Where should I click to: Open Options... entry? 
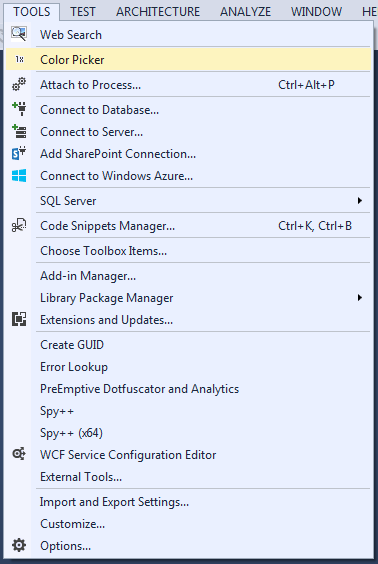[x=188, y=546]
